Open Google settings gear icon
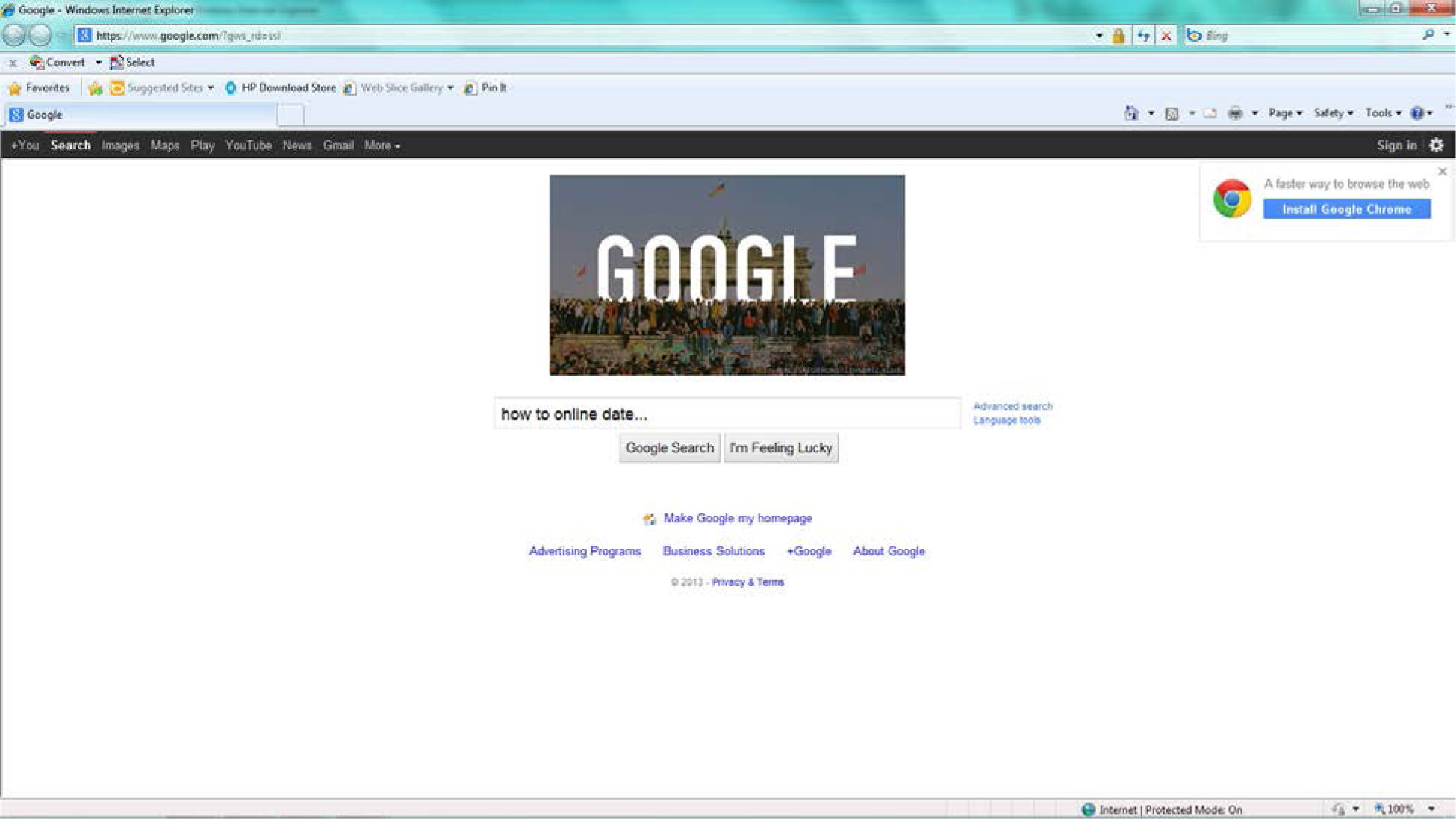Screen dimensions: 1456x819 1436,145
